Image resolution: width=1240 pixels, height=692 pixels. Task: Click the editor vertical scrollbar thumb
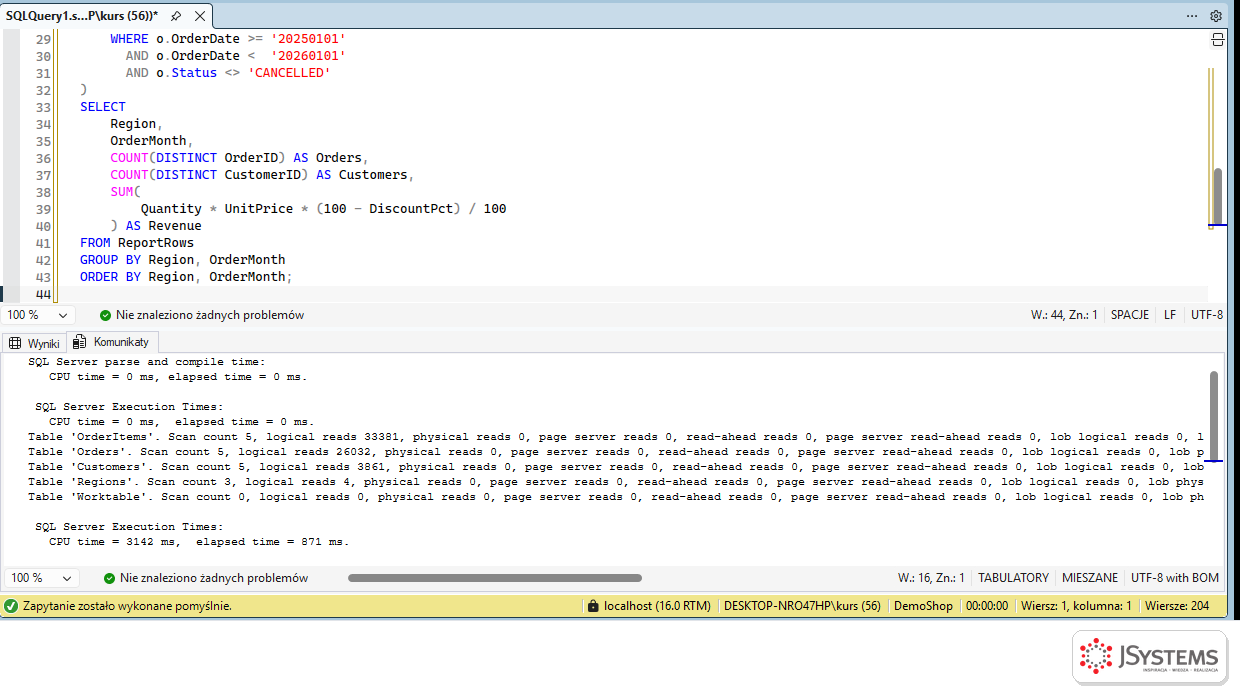(1218, 195)
